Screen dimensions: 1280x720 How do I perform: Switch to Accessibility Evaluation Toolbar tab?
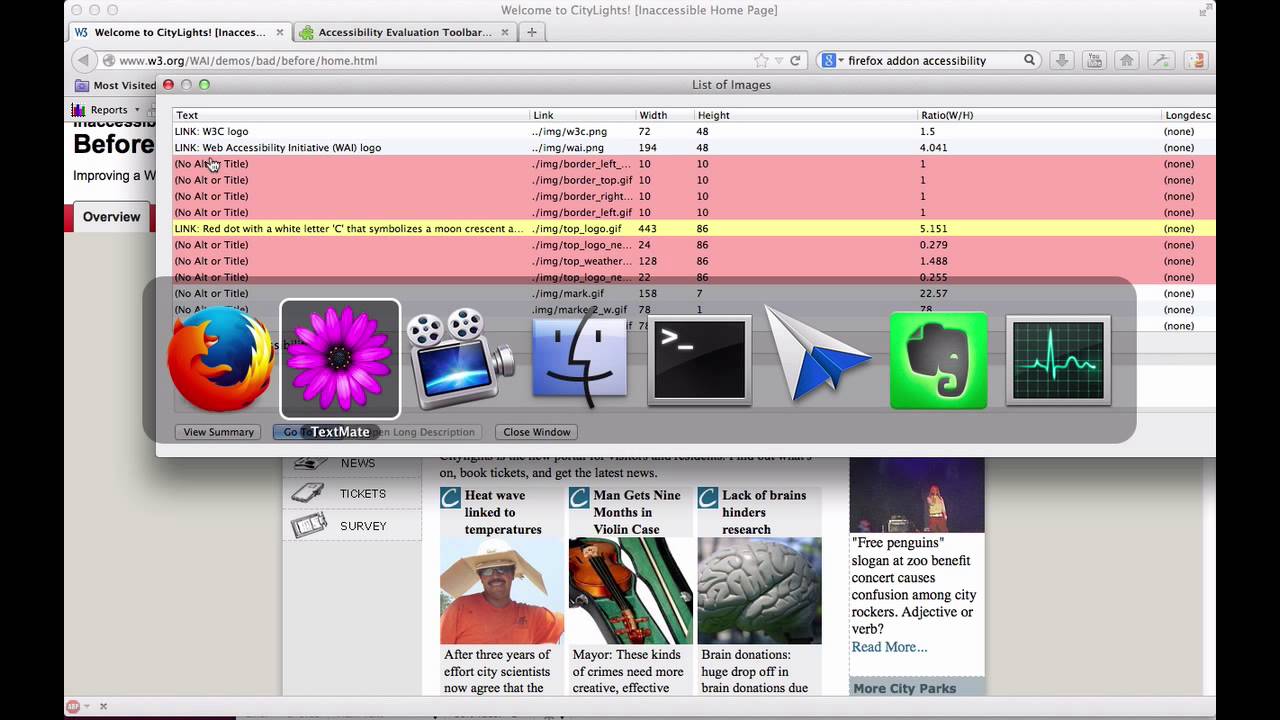[x=405, y=32]
